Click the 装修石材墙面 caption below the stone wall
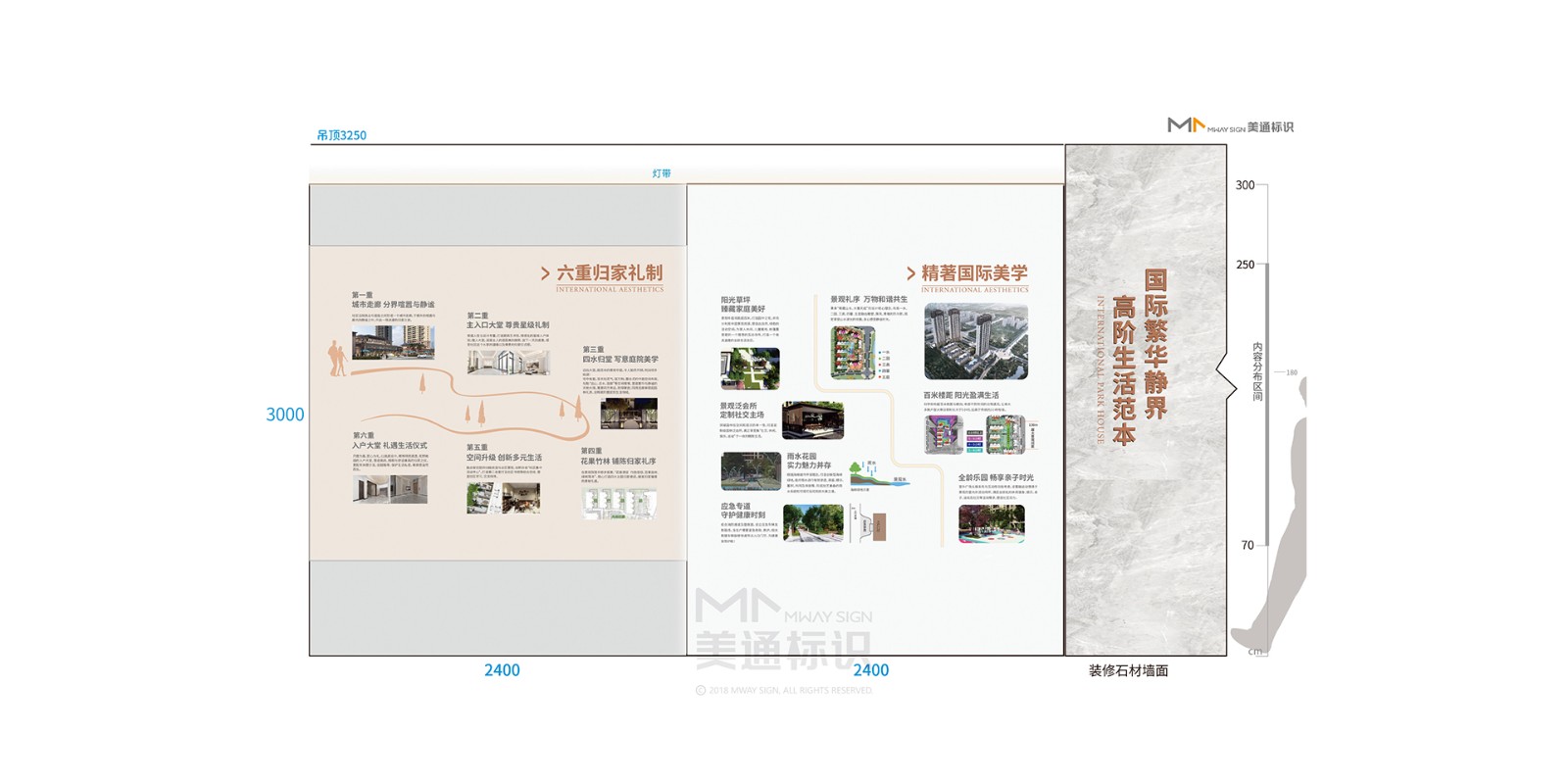The width and height of the screenshot is (1568, 784). pyautogui.click(x=1128, y=670)
